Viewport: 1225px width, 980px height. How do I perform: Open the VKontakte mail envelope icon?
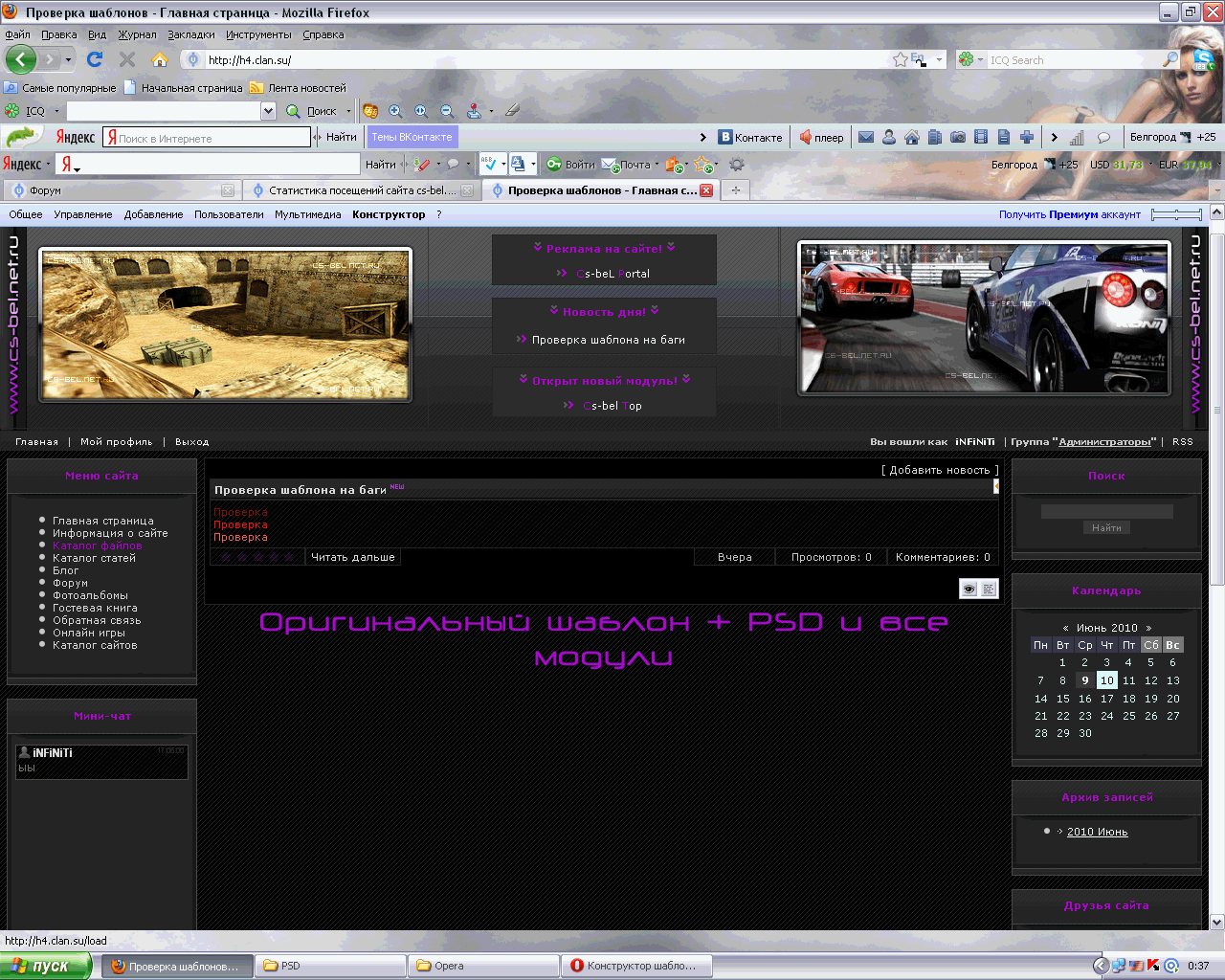866,137
